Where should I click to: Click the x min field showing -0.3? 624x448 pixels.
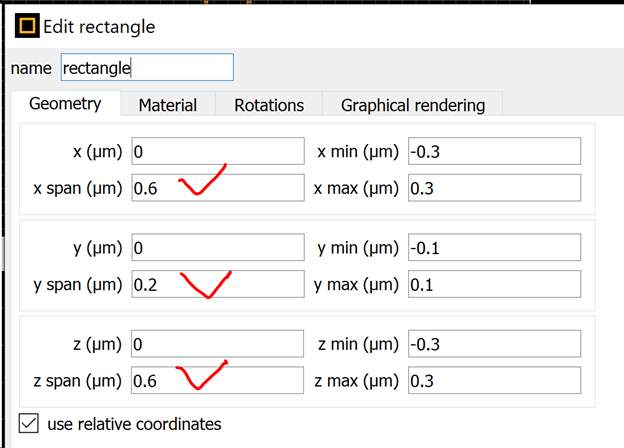(494, 151)
